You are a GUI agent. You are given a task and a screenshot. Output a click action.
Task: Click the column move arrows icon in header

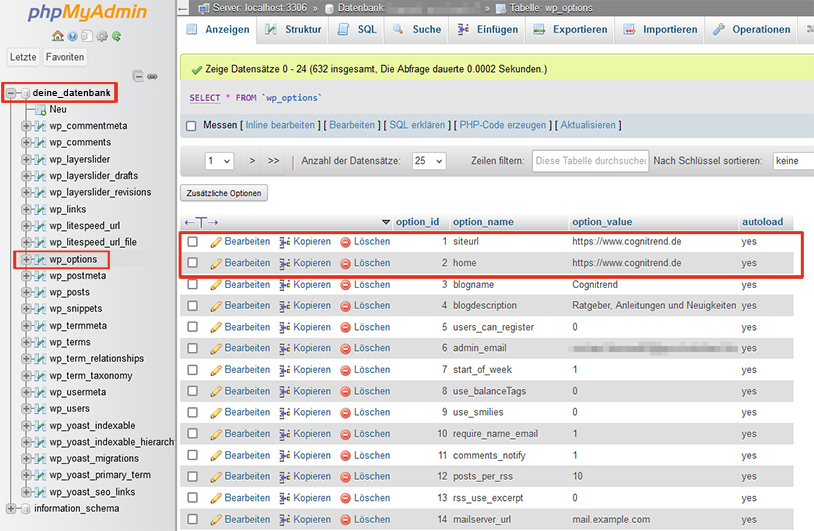coord(201,222)
